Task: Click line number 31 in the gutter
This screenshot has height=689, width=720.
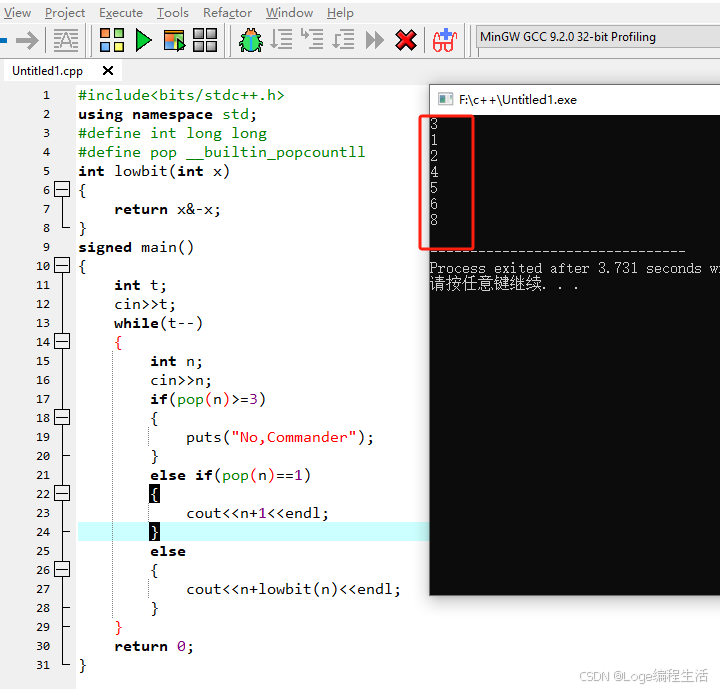Action: point(43,665)
